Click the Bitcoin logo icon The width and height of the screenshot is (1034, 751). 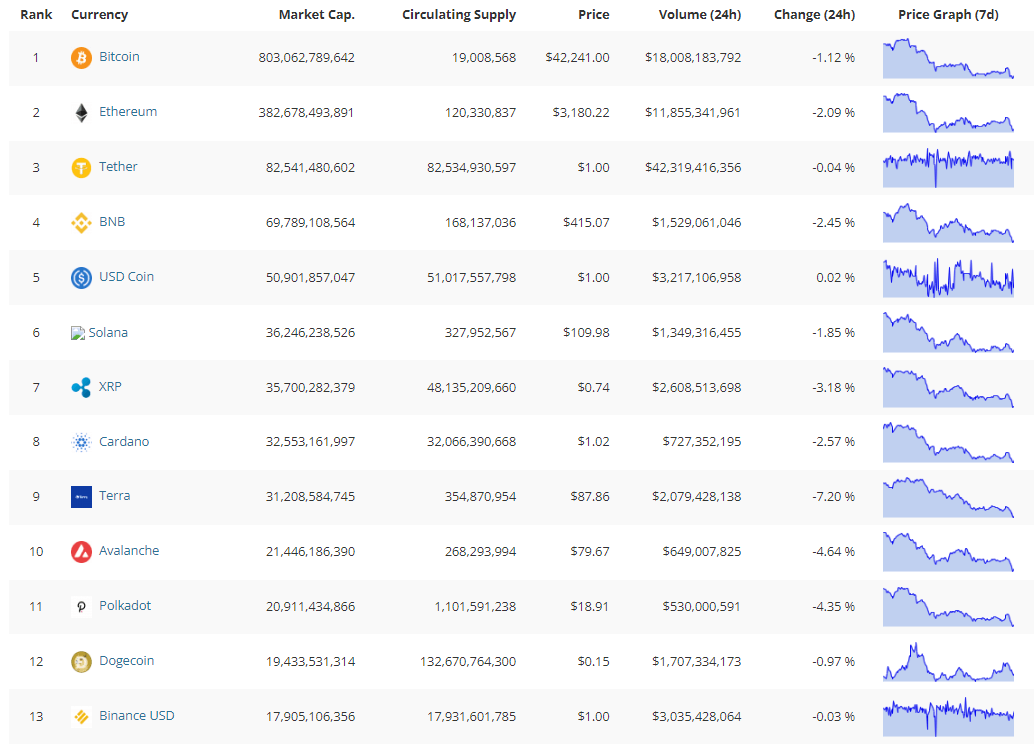coord(81,58)
